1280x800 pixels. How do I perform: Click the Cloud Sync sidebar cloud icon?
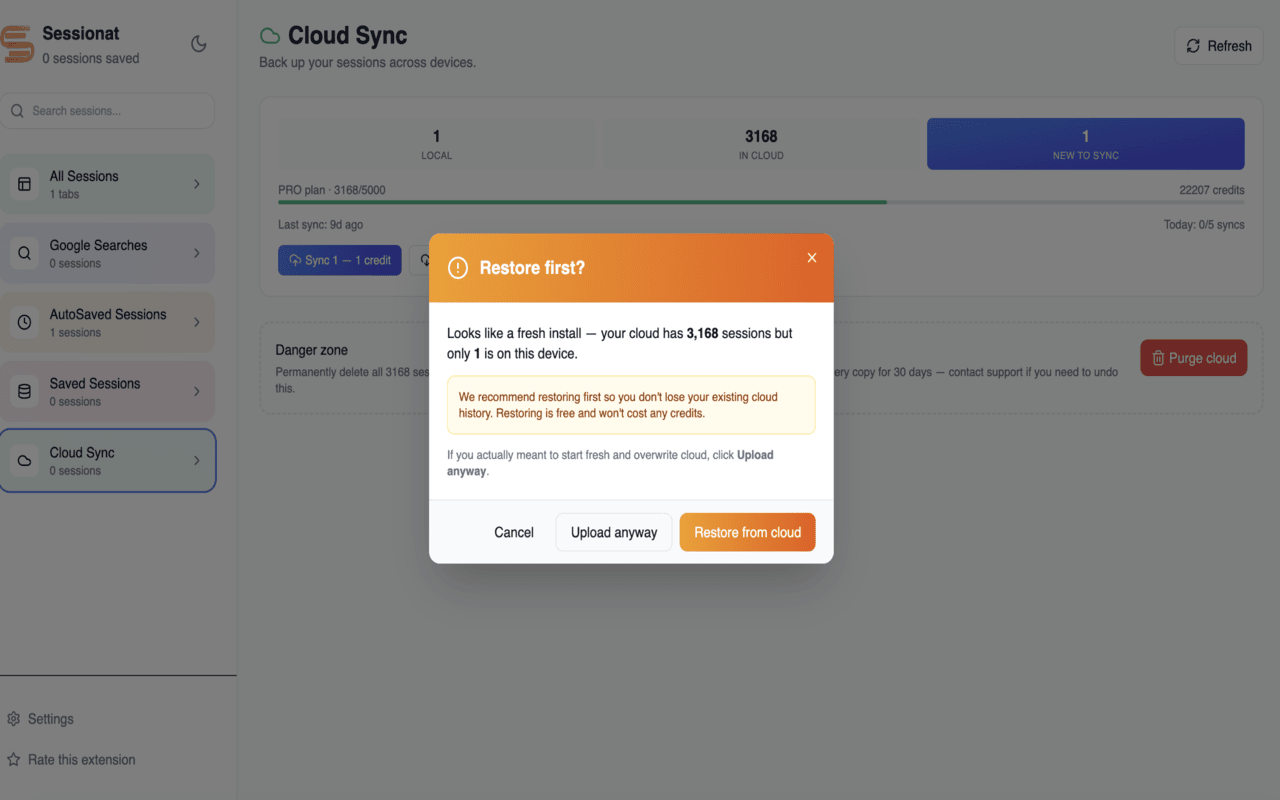[25, 460]
